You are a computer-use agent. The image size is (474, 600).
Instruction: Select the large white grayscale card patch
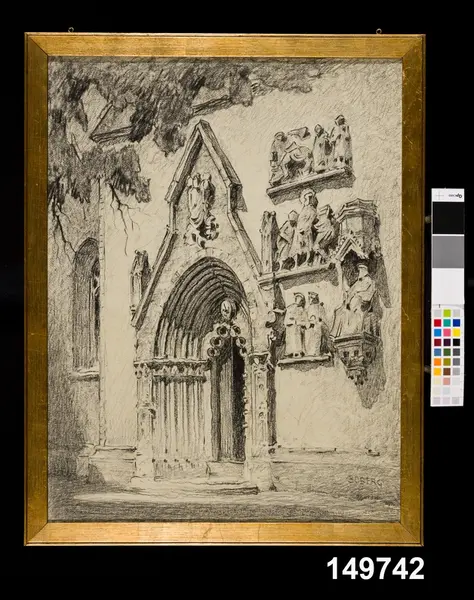448,285
